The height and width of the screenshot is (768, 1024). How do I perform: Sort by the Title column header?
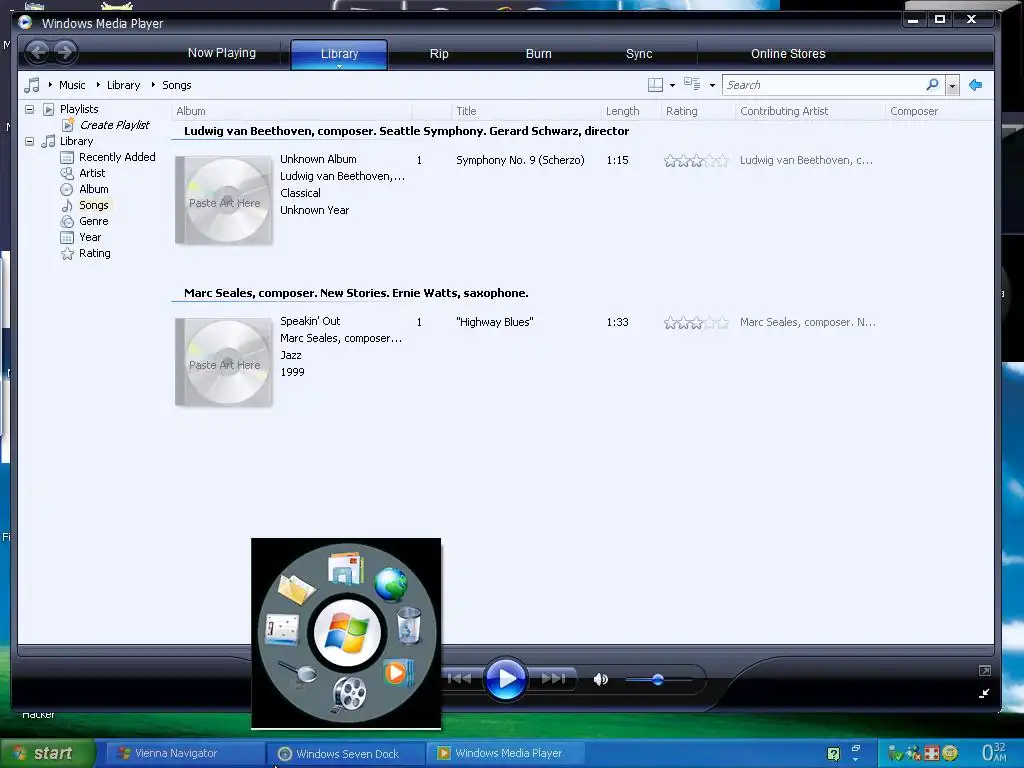pyautogui.click(x=526, y=111)
